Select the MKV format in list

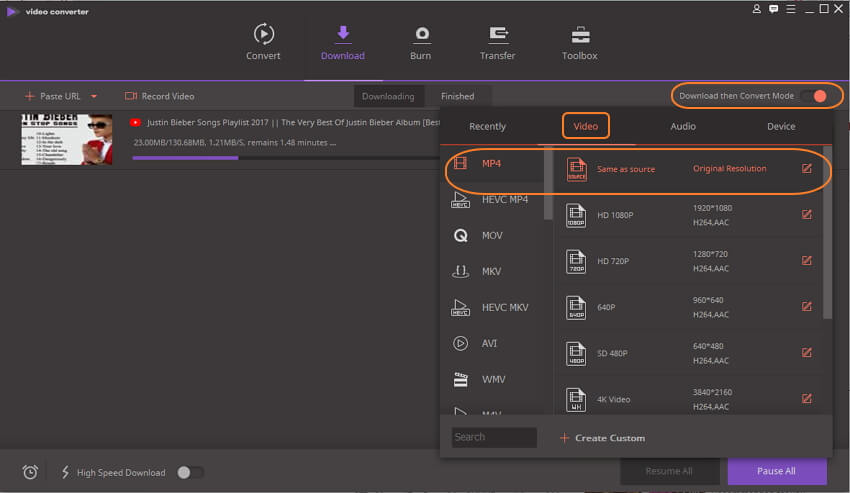pyautogui.click(x=491, y=271)
